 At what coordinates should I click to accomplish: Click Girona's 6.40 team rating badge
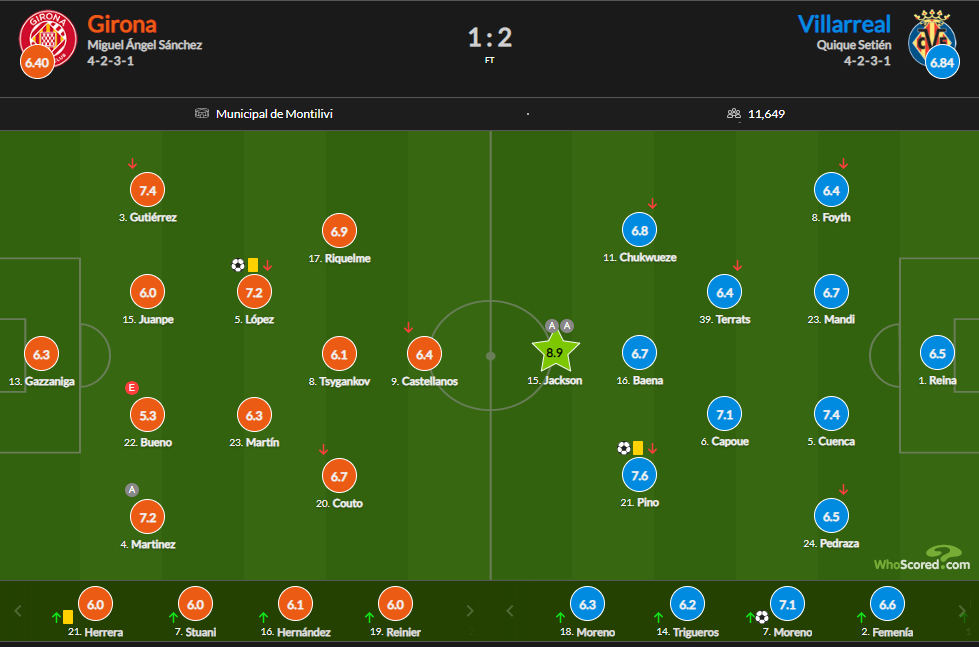(36, 63)
